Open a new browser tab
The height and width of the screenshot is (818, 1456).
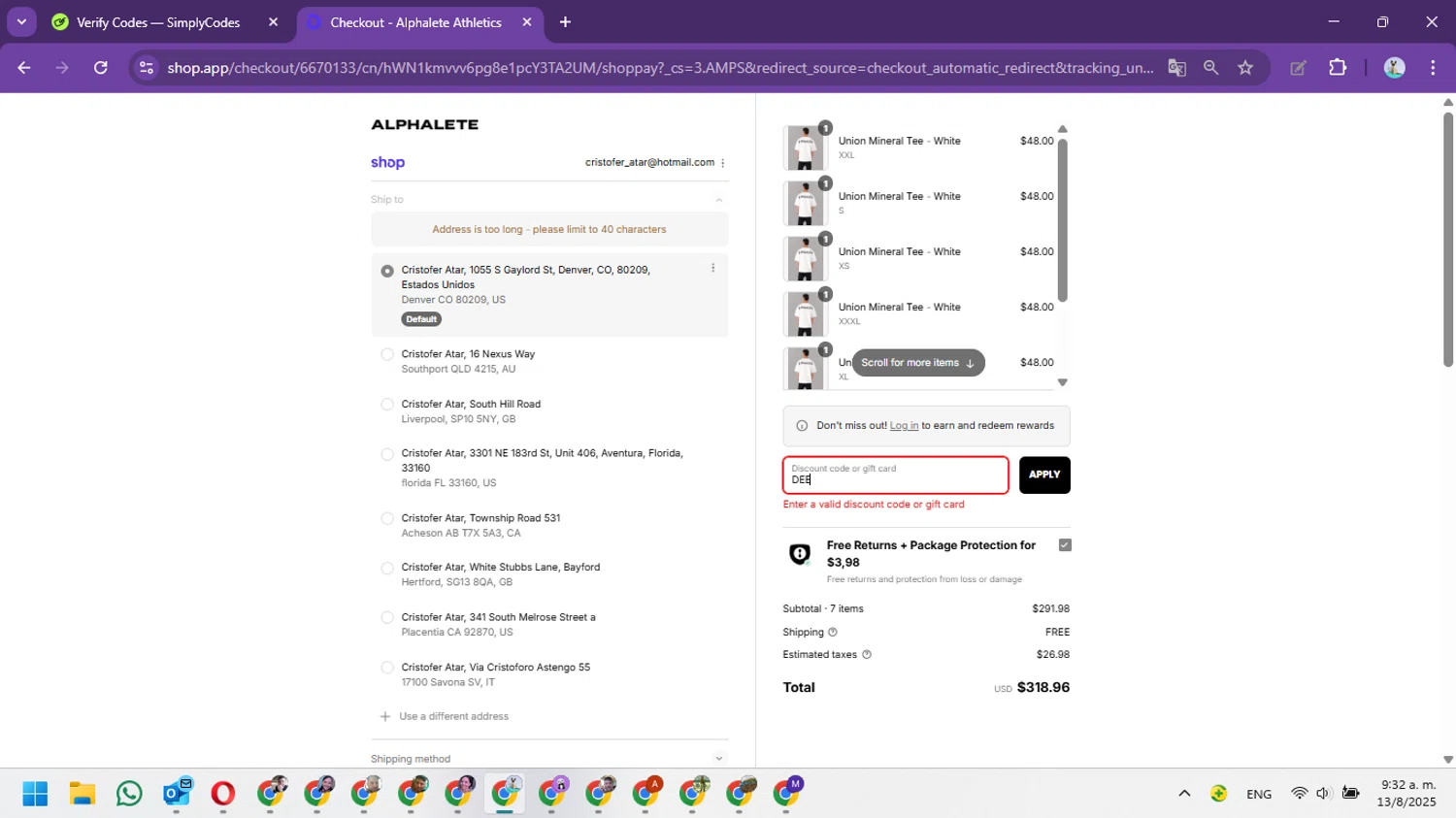point(565,21)
